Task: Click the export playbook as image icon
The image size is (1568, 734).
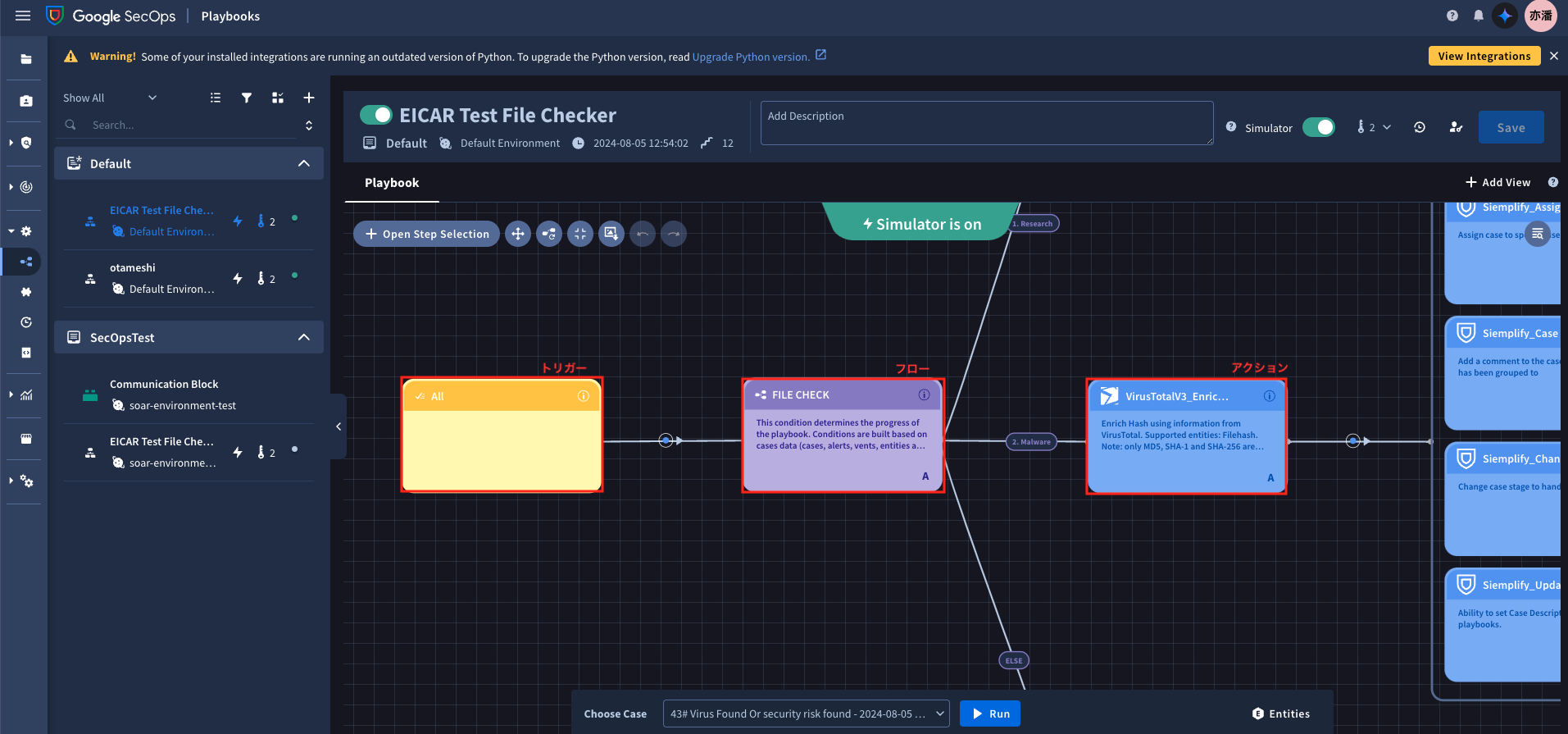Action: [x=611, y=234]
